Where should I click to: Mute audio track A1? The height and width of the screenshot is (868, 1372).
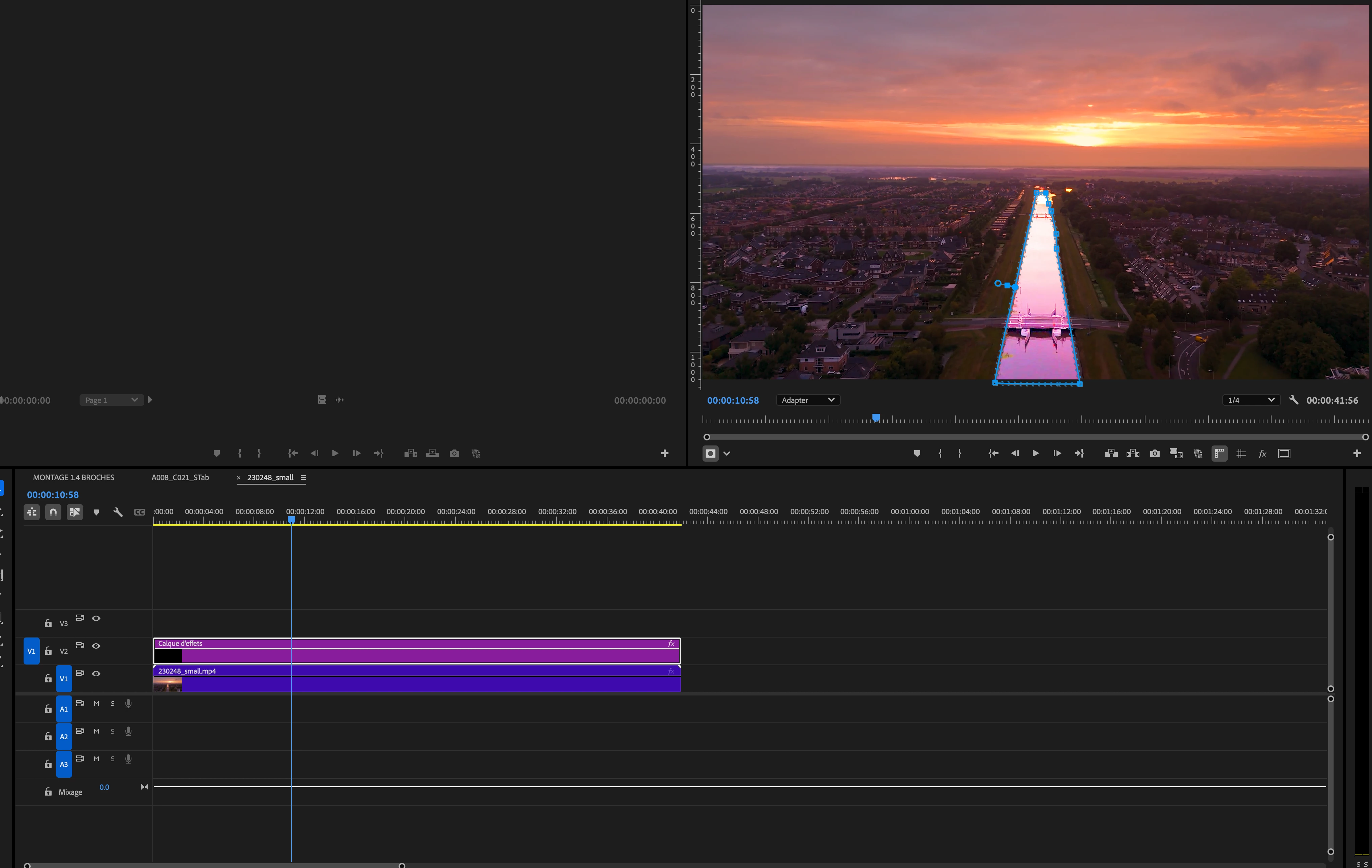[x=96, y=704]
